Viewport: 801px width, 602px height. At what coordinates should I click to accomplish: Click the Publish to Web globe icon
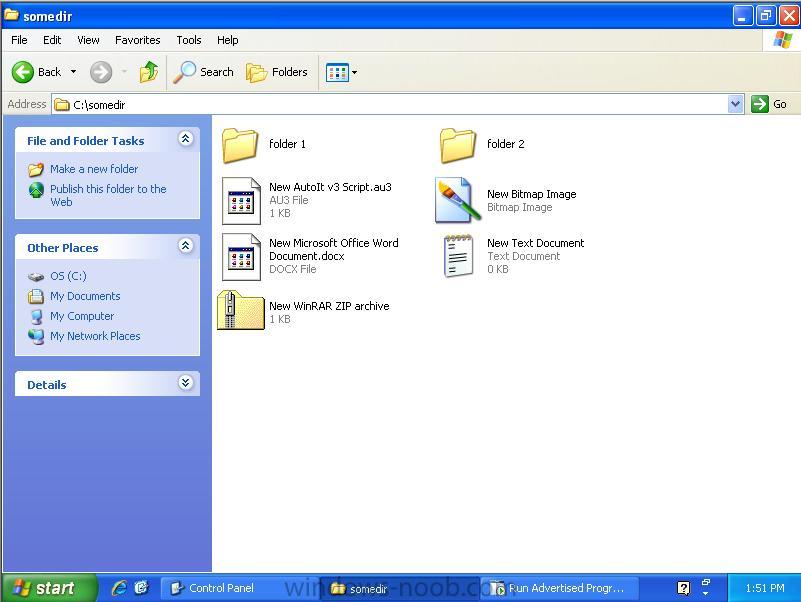[36, 190]
